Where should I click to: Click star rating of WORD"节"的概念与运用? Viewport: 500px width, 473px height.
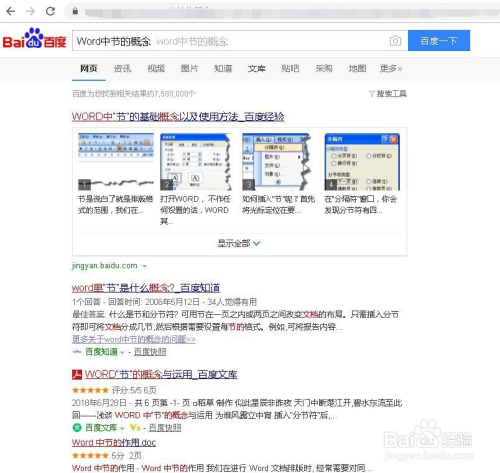coord(90,390)
